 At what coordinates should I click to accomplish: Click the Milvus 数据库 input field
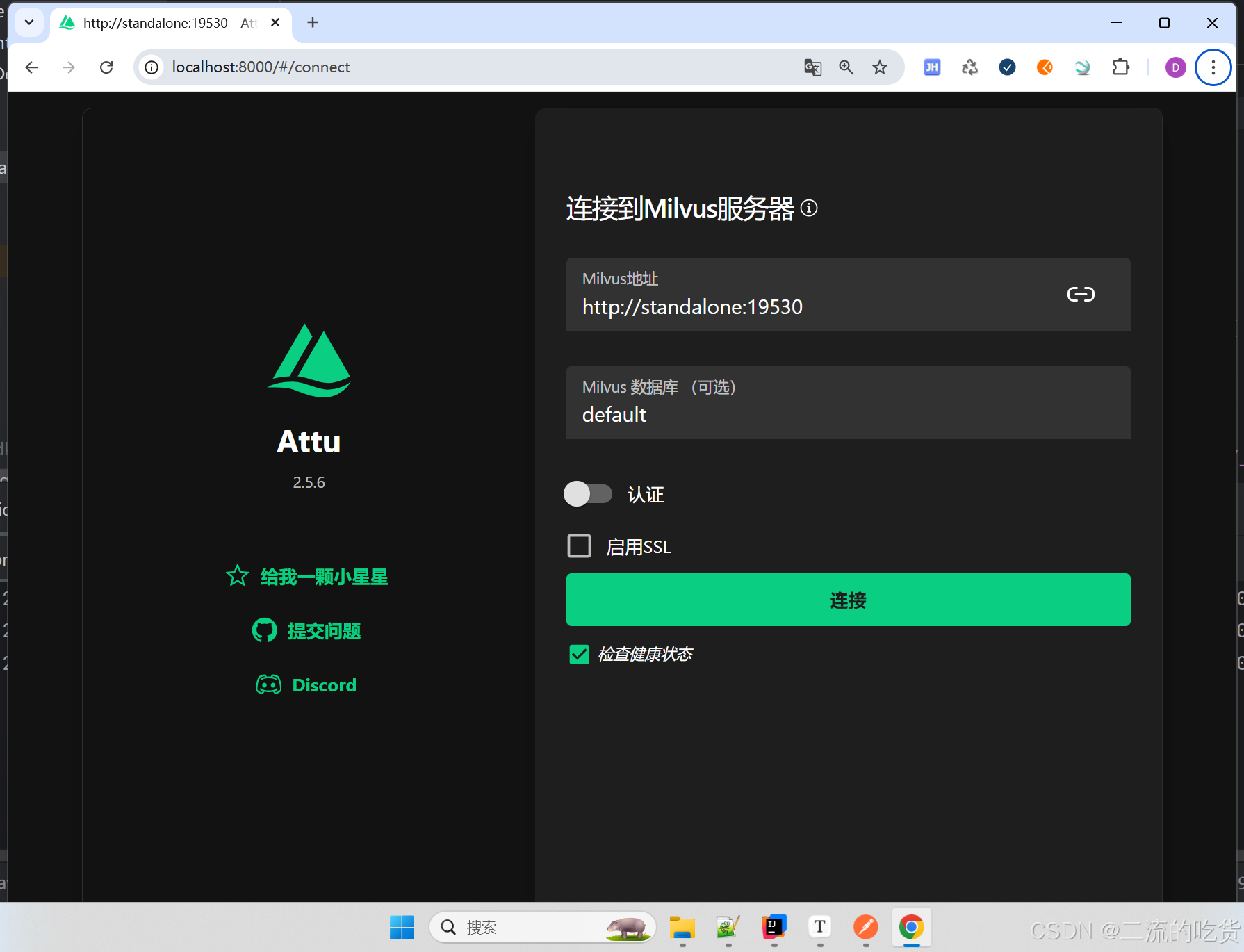click(x=764, y=414)
